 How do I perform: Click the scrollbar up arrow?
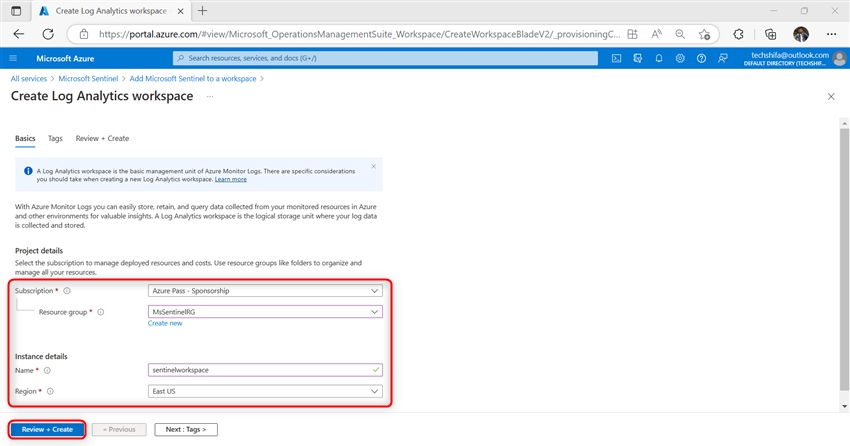844,124
